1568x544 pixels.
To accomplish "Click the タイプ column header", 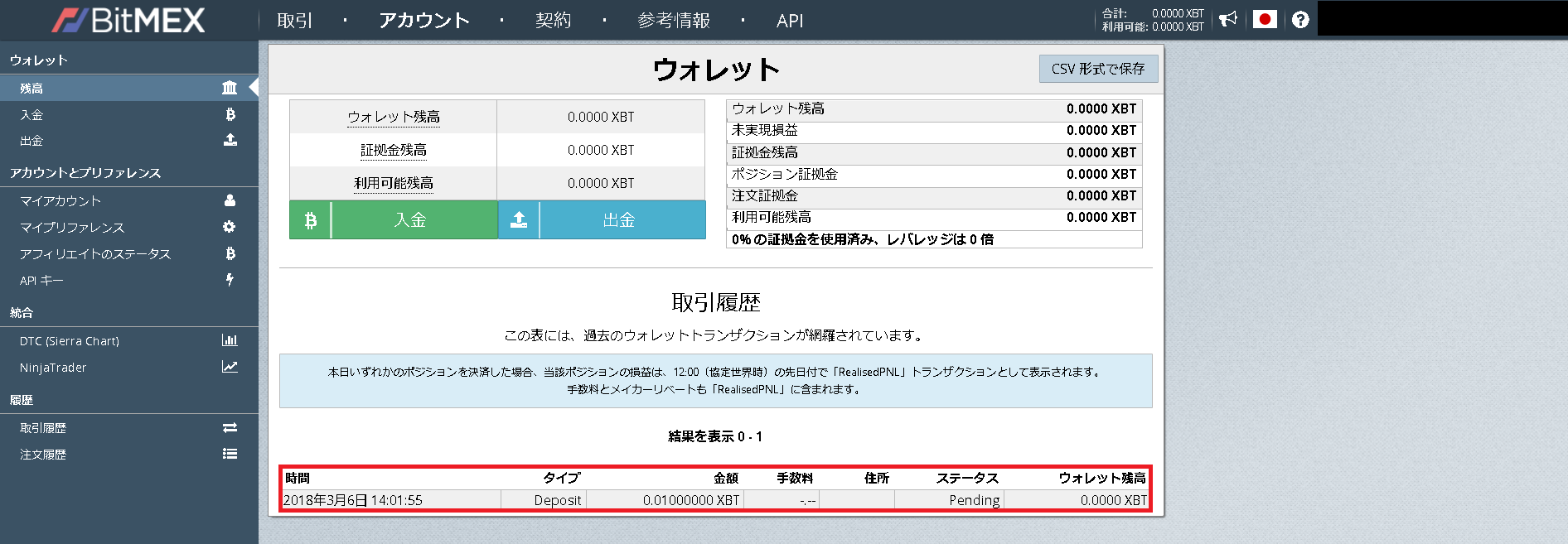I will coord(562,478).
